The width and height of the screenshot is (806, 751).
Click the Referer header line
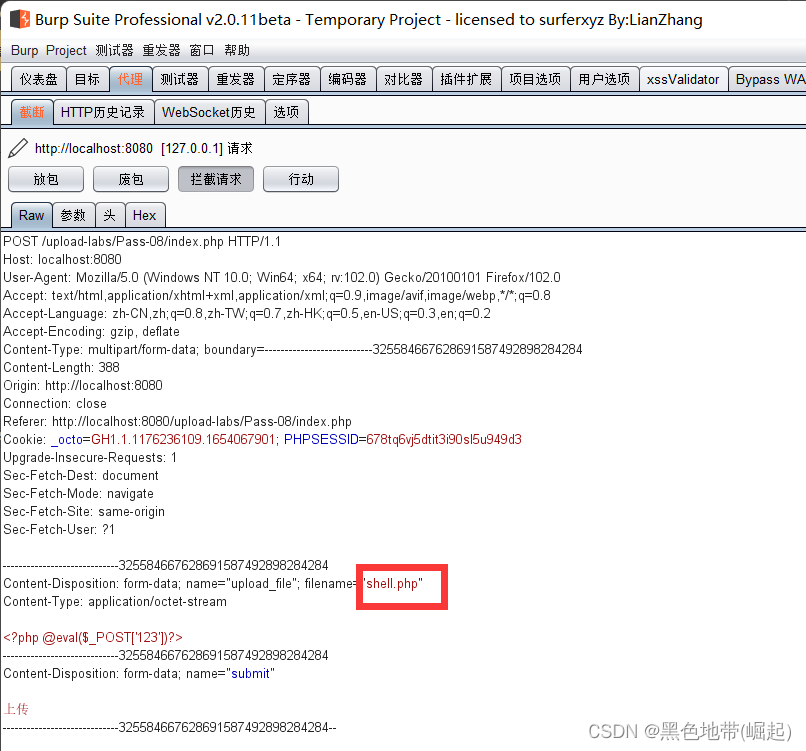pyautogui.click(x=177, y=422)
